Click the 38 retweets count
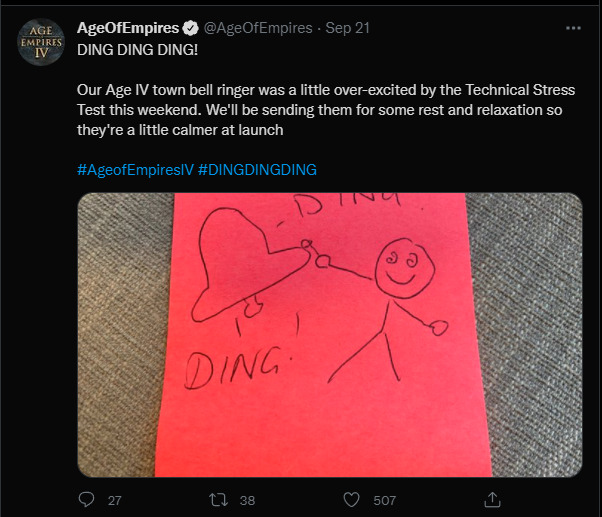The height and width of the screenshot is (517, 602). click(248, 499)
